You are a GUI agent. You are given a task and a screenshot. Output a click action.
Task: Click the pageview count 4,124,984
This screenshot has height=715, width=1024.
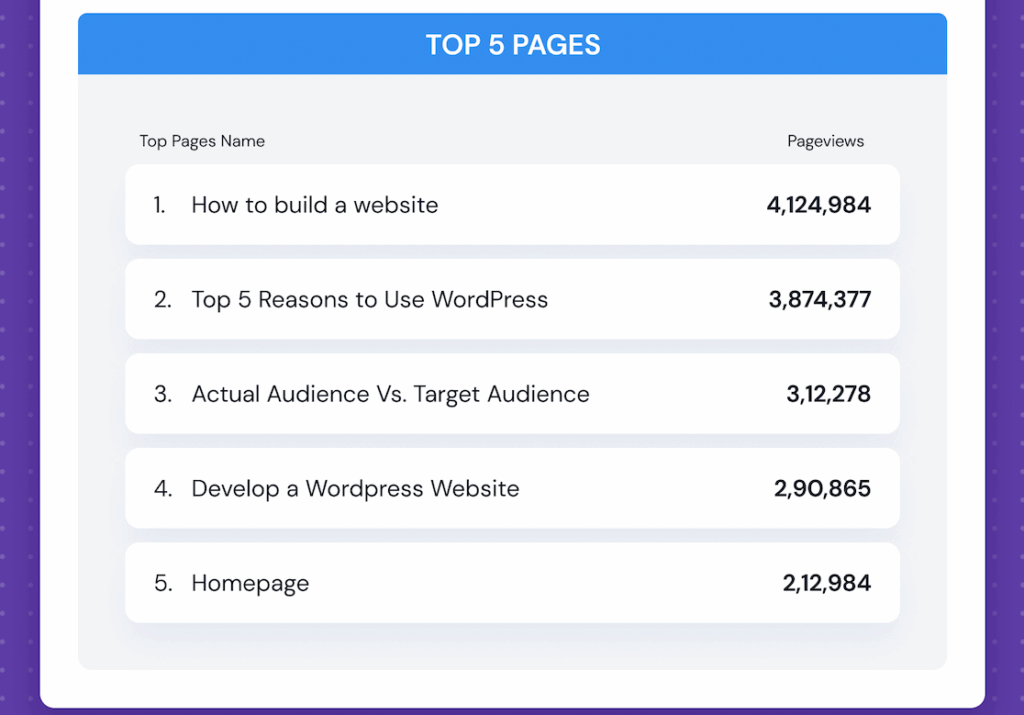[818, 205]
